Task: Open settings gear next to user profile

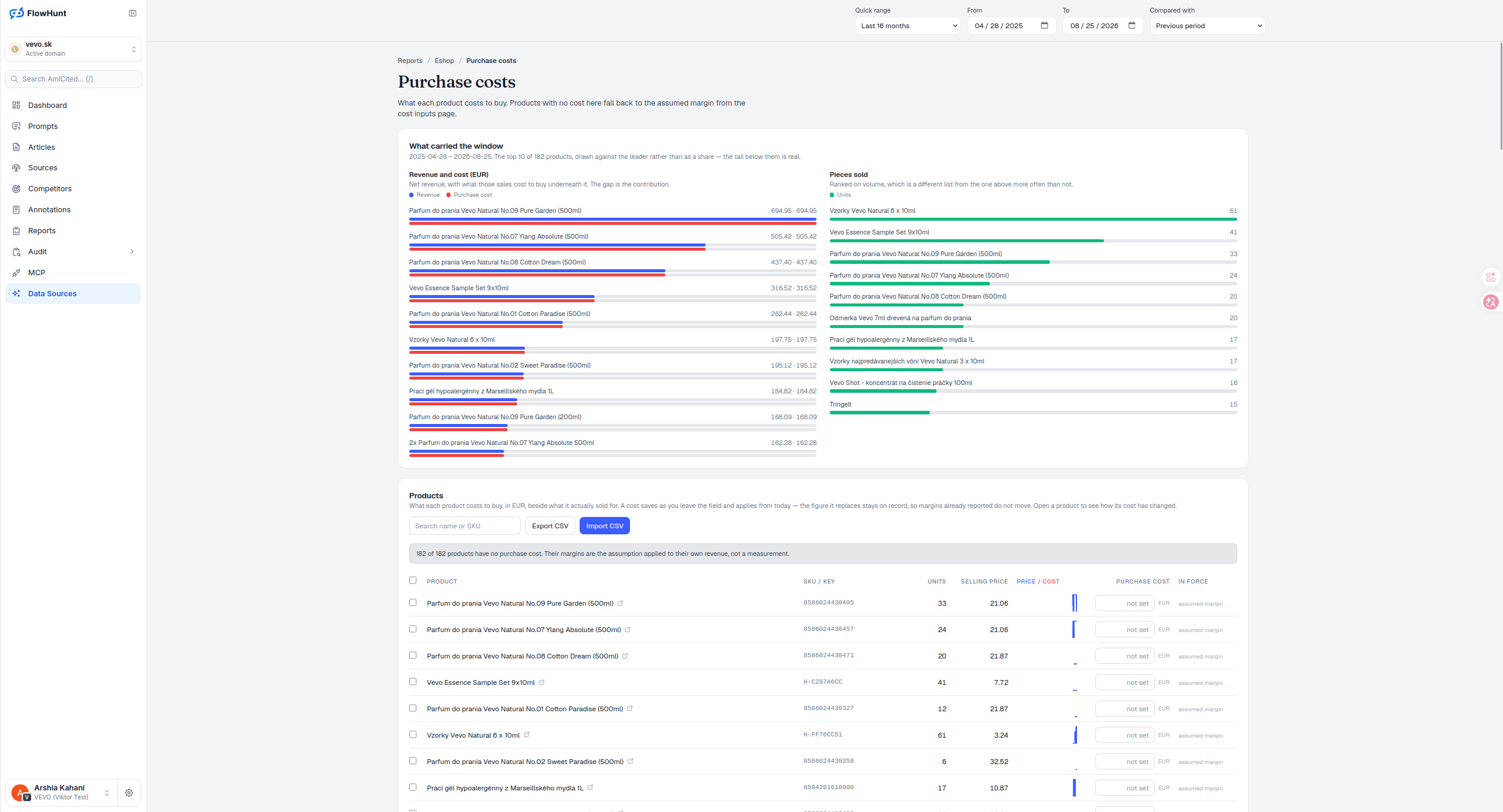Action: 129,793
